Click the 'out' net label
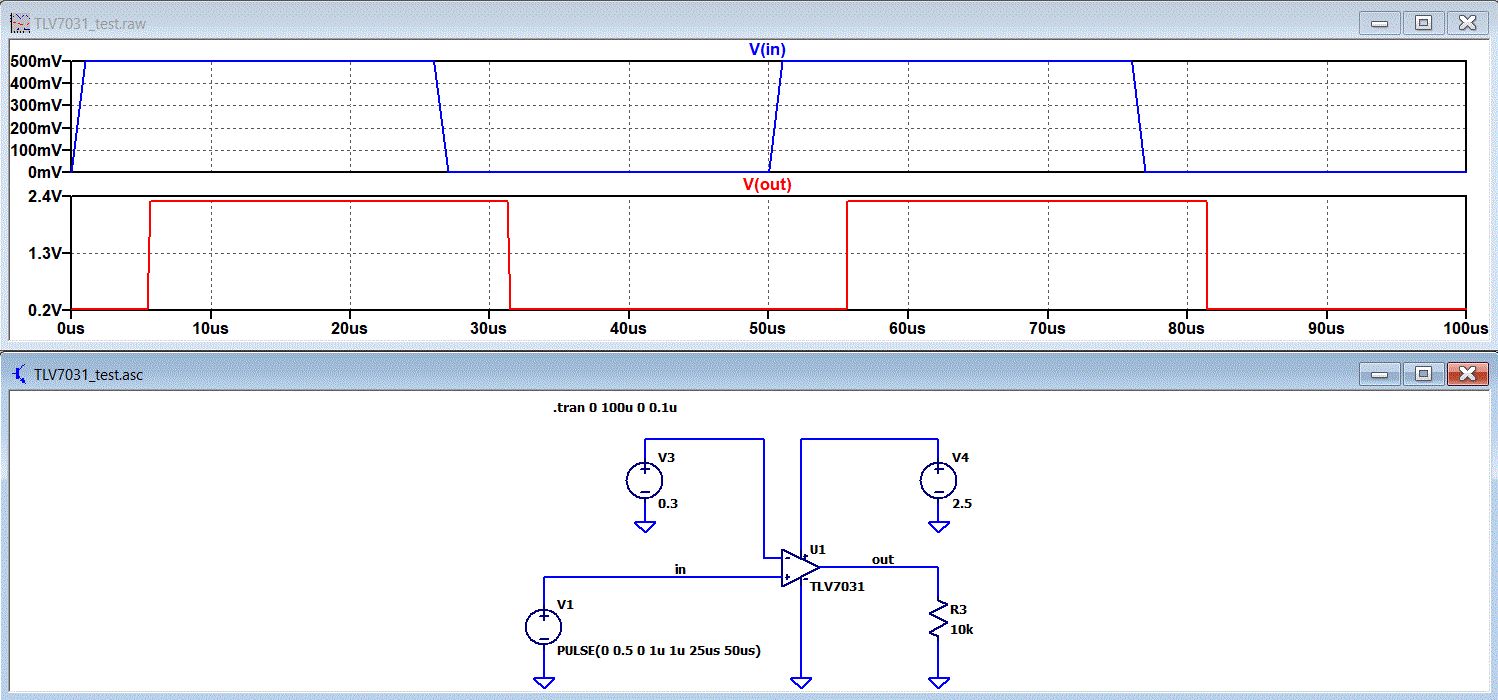The image size is (1498, 700). [882, 560]
